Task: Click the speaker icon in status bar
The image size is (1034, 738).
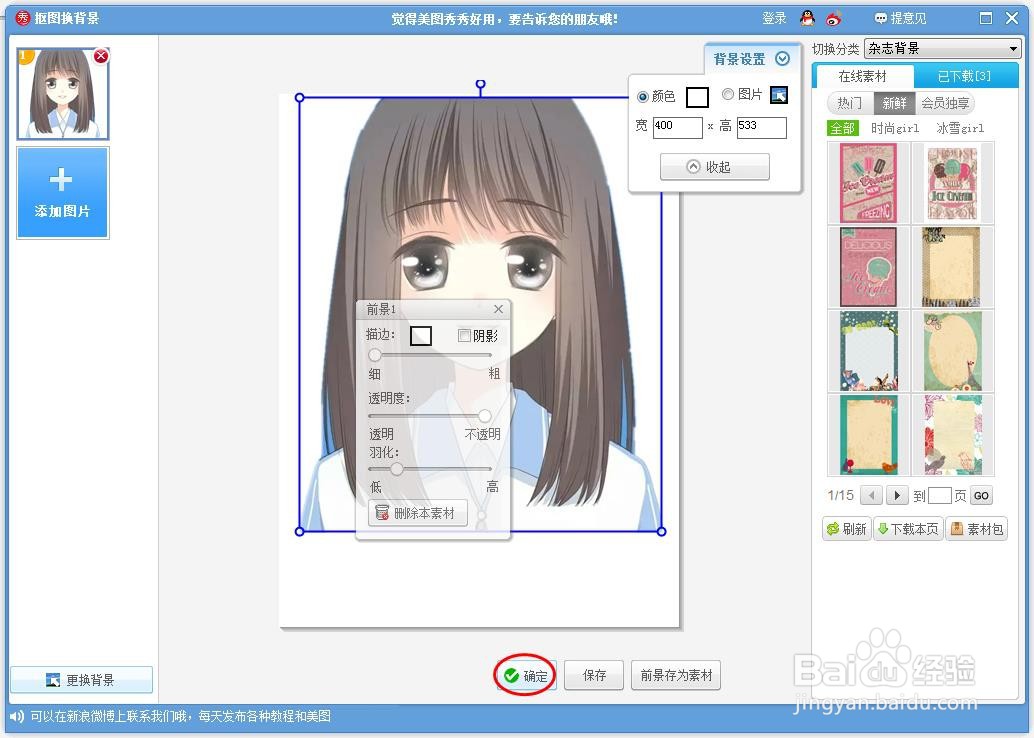Action: (16, 716)
